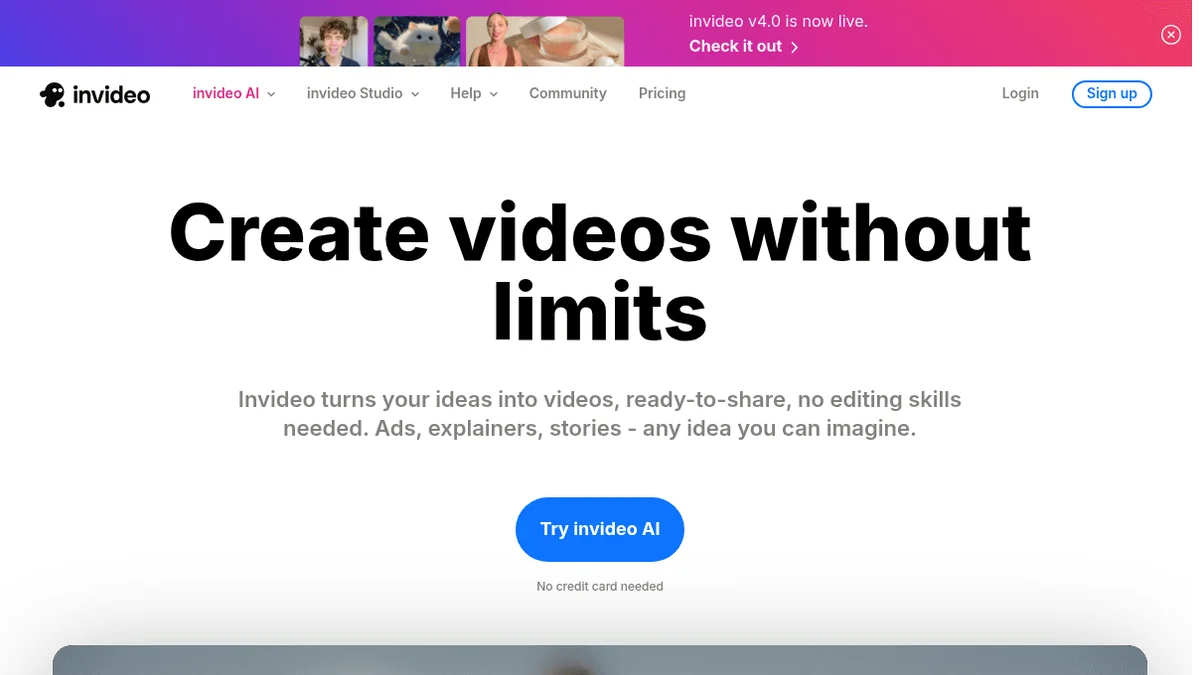Open the Help dropdown
The image size is (1200, 675).
tap(464, 93)
